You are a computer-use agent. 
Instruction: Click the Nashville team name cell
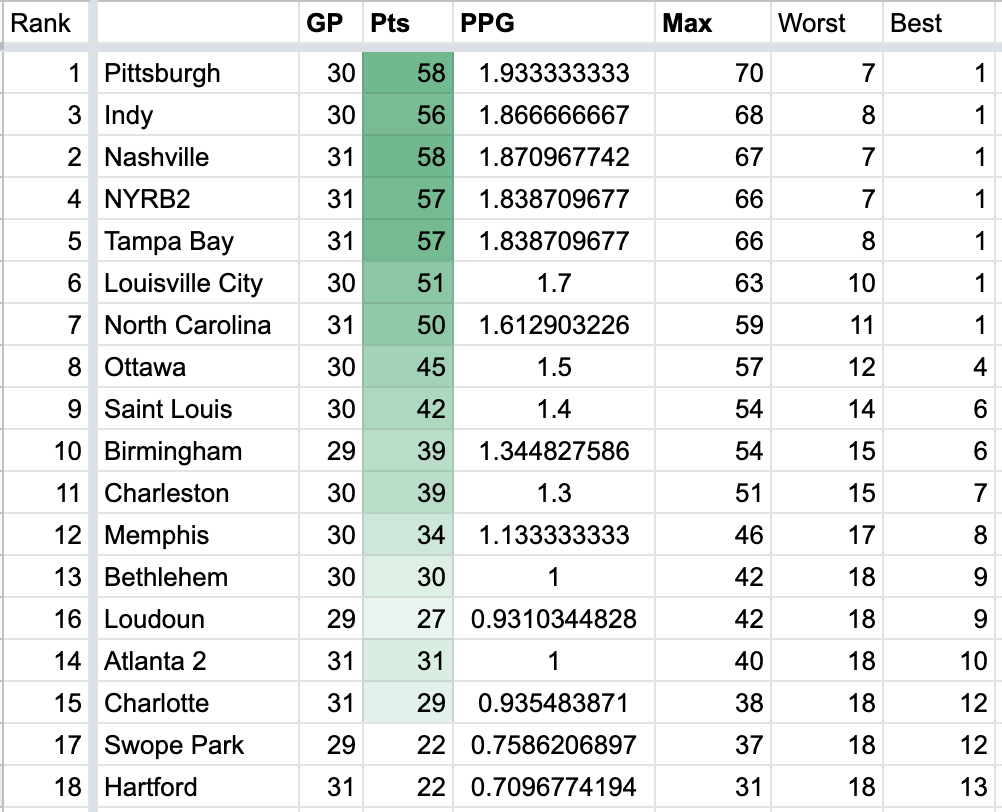pos(198,157)
